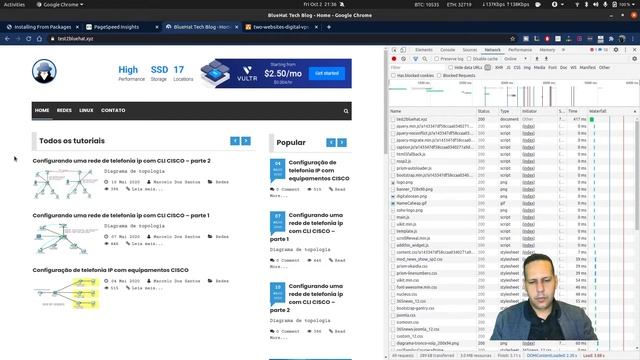Check the Hide data URLs option
Image resolution: width=640 pixels, height=360 pixels.
click(450, 67)
